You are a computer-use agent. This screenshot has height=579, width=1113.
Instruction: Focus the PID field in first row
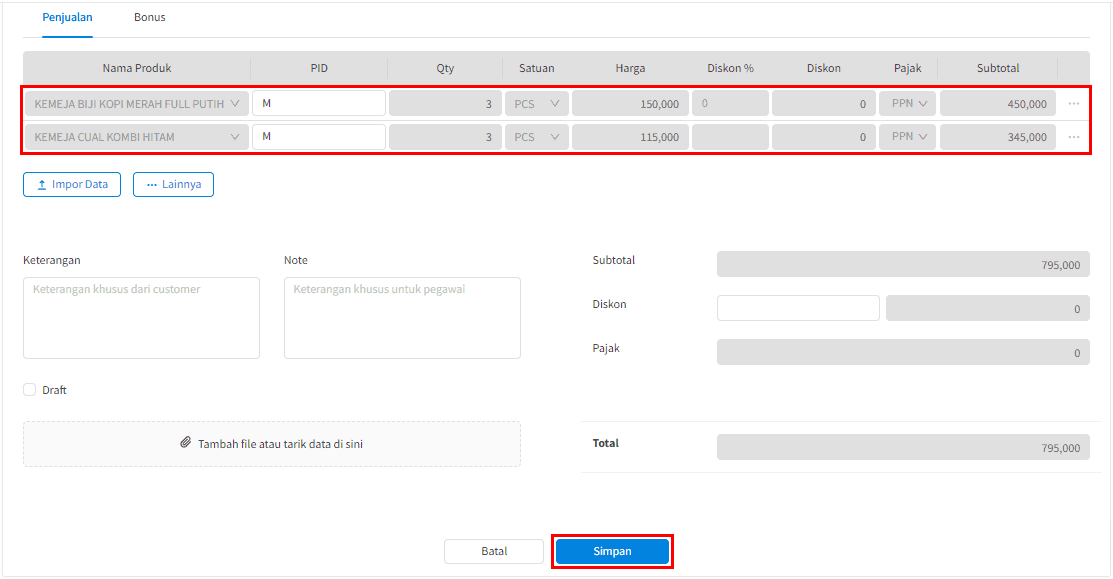(x=319, y=104)
